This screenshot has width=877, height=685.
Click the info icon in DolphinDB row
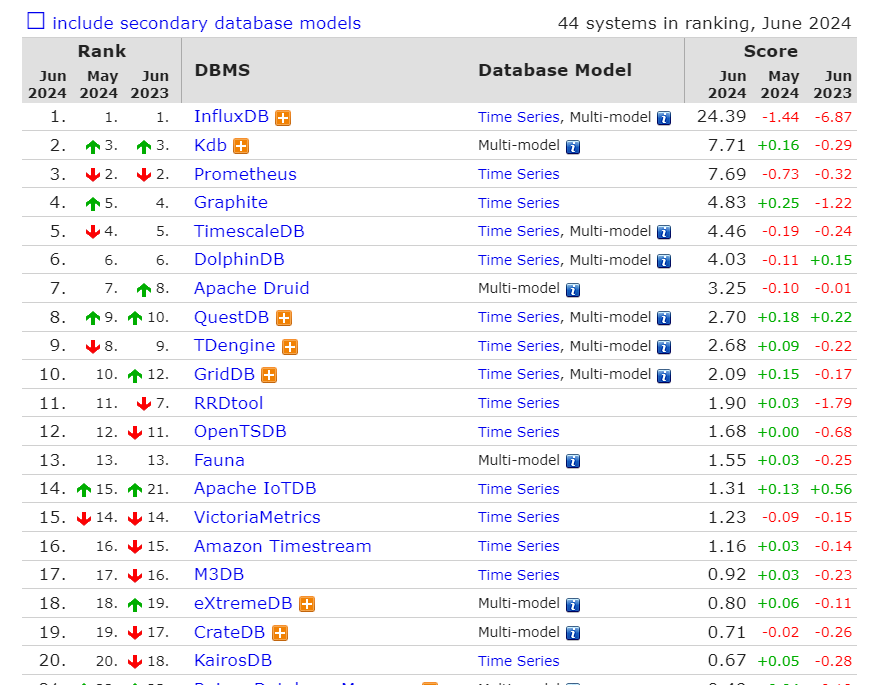point(664,261)
